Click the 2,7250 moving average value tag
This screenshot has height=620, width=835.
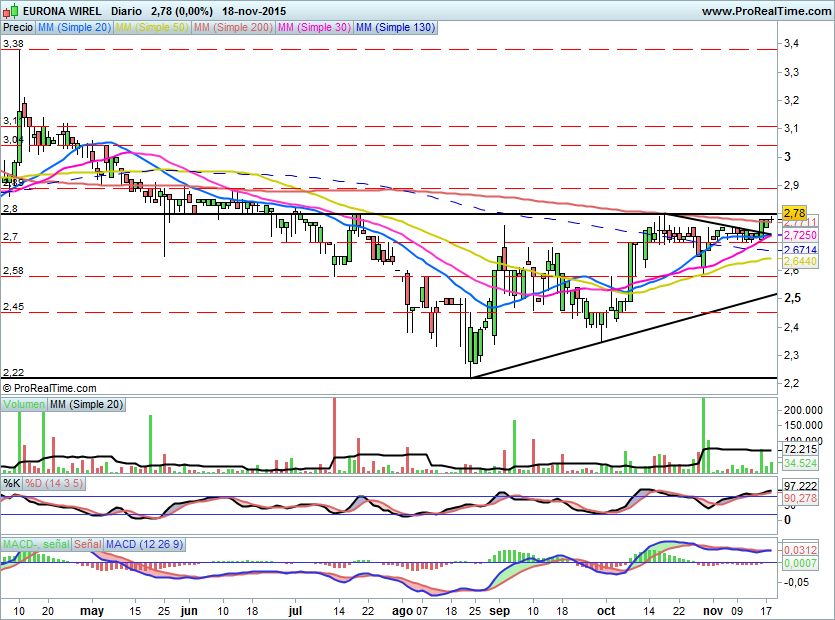(799, 235)
